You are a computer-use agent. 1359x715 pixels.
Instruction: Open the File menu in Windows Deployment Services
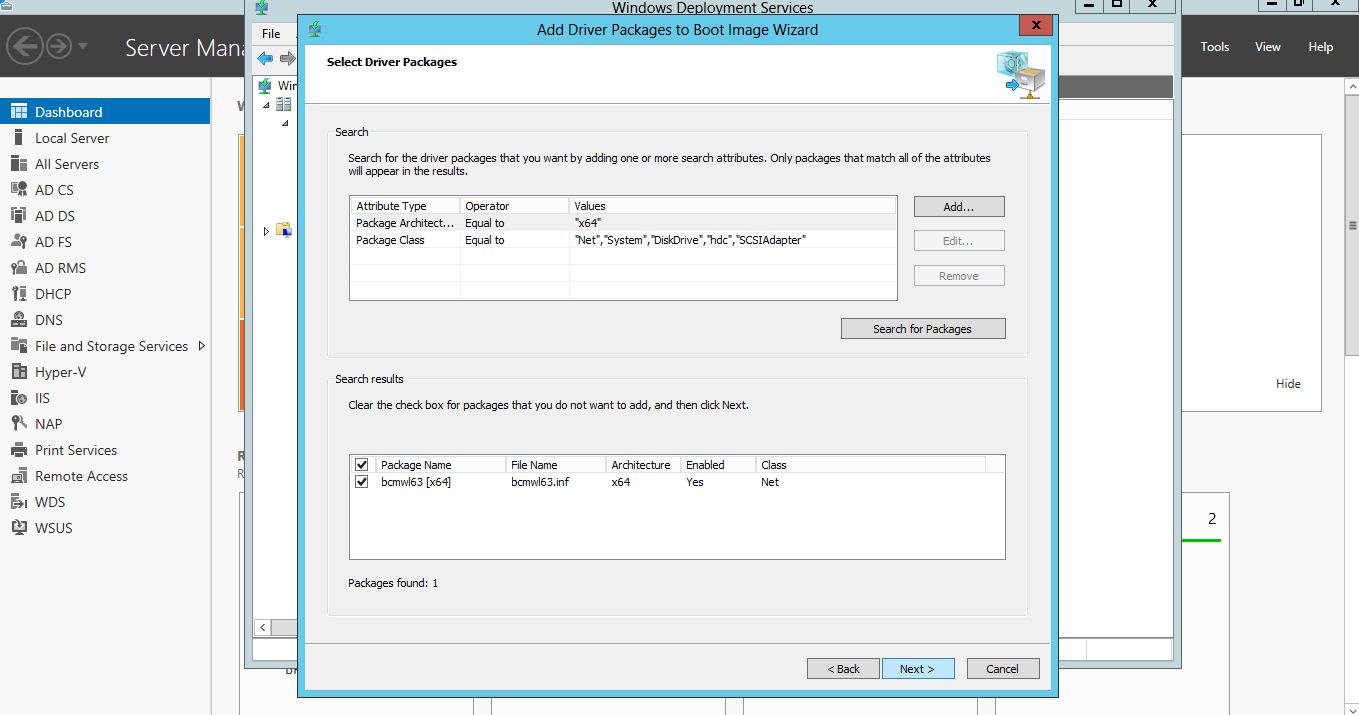pos(271,34)
